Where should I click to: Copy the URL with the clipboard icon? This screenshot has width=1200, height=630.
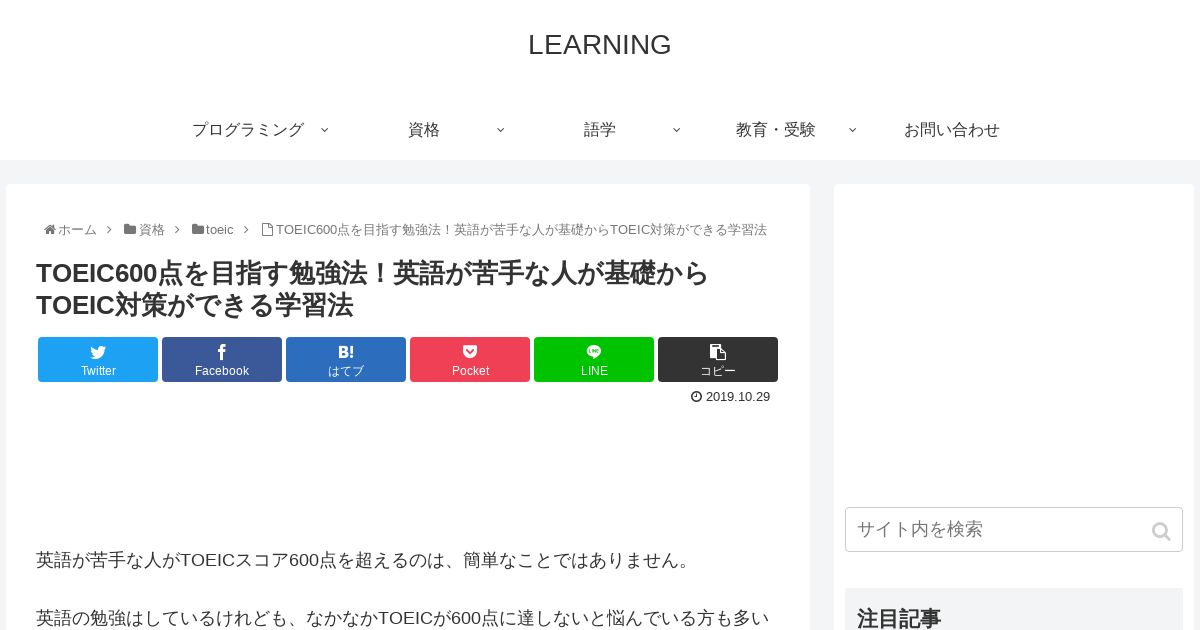click(718, 352)
